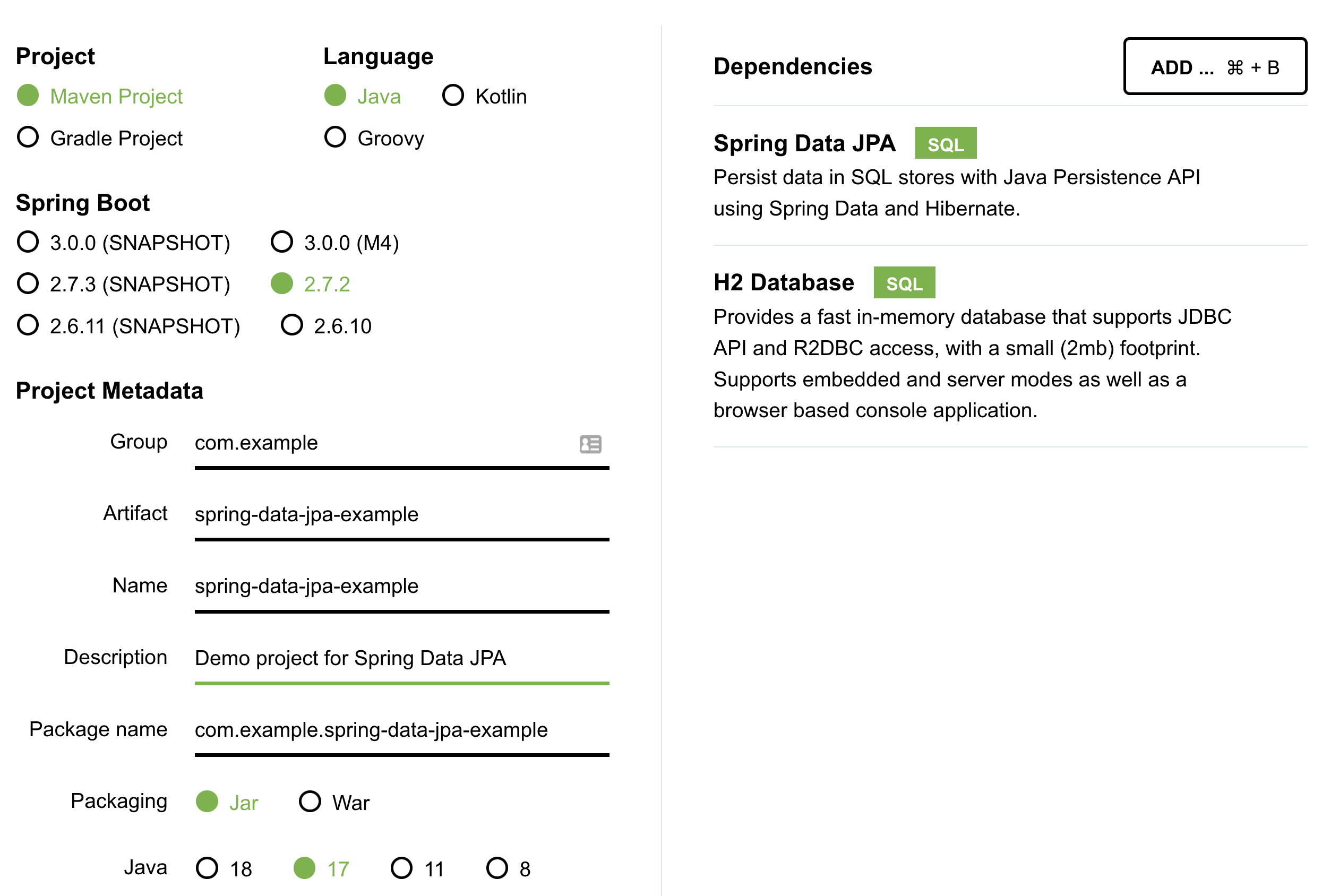Image resolution: width=1322 pixels, height=896 pixels.
Task: Open the ADD dependencies button
Action: point(1215,66)
